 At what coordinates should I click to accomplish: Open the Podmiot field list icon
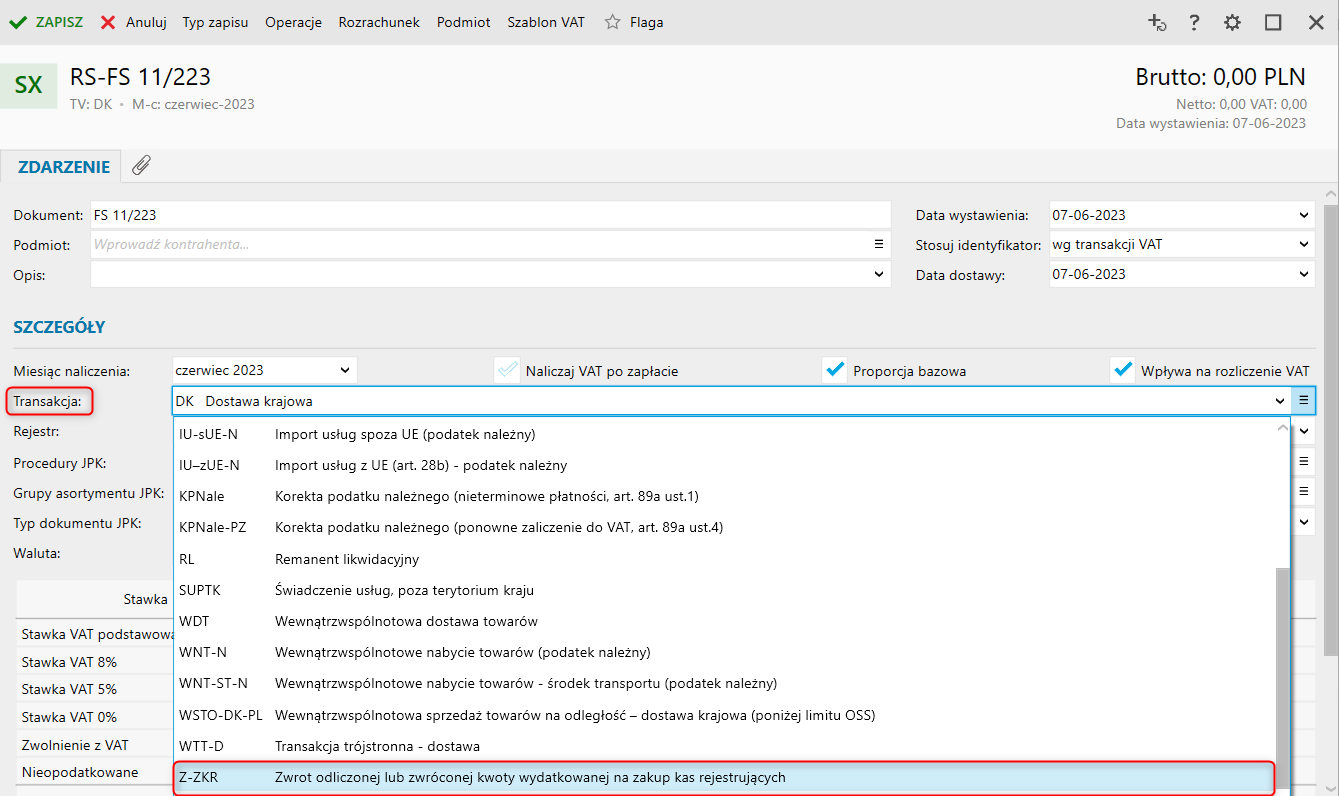tap(879, 244)
